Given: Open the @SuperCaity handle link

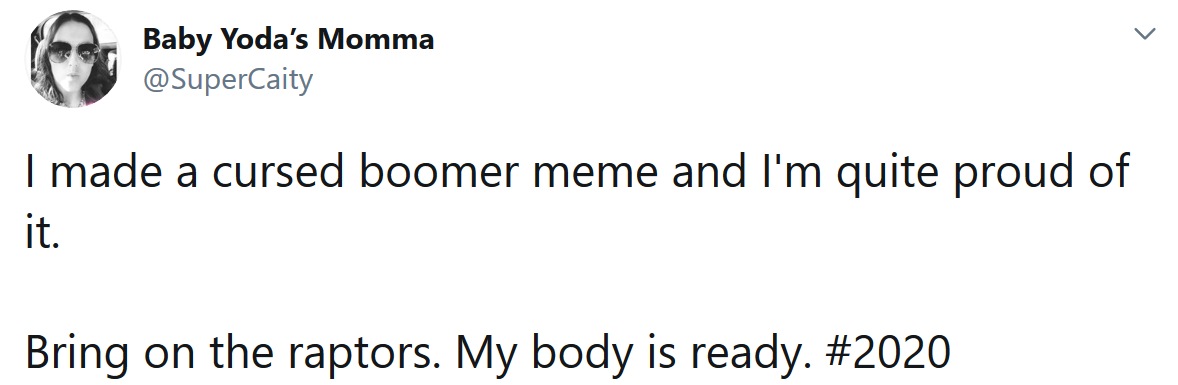Looking at the screenshot, I should coord(228,78).
